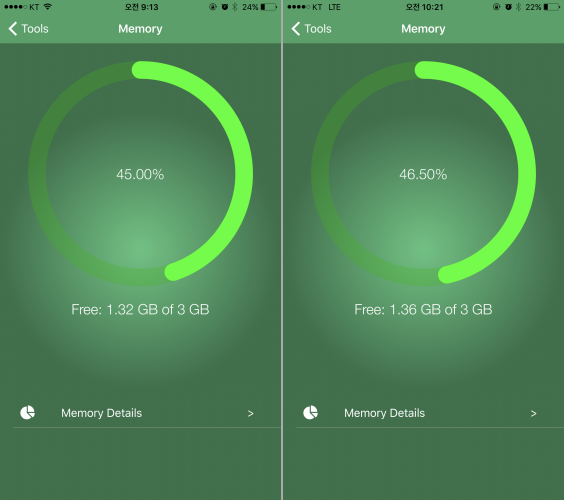Tap the alarm clock icon in left status bar
The height and width of the screenshot is (500, 564).
pyautogui.click(x=225, y=7)
